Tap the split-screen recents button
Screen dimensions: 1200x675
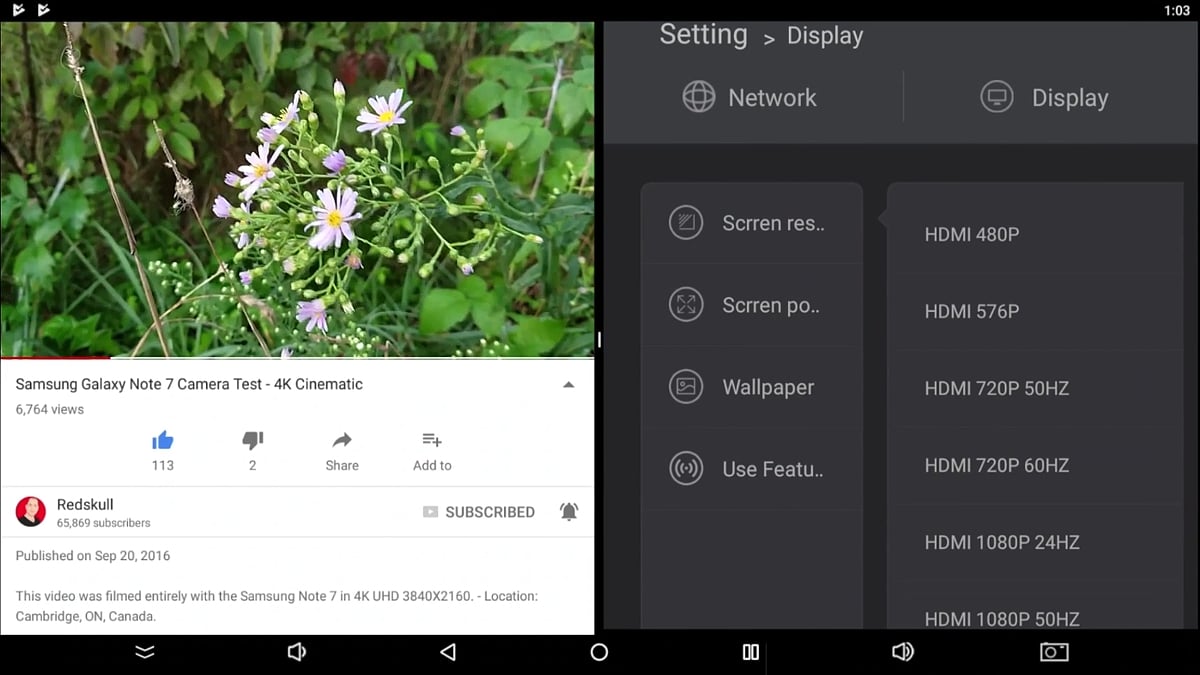[751, 652]
